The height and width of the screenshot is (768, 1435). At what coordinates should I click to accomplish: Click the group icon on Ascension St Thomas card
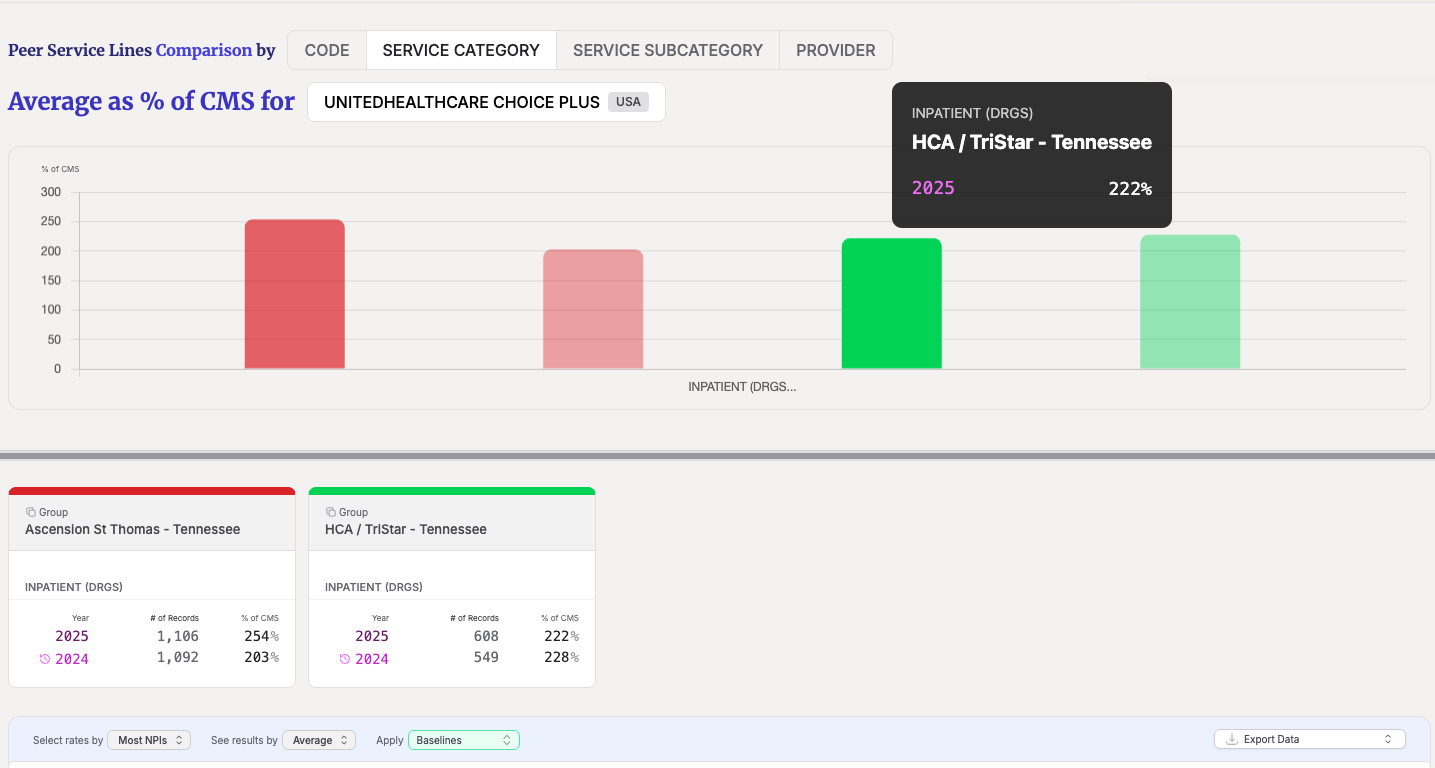(31, 512)
